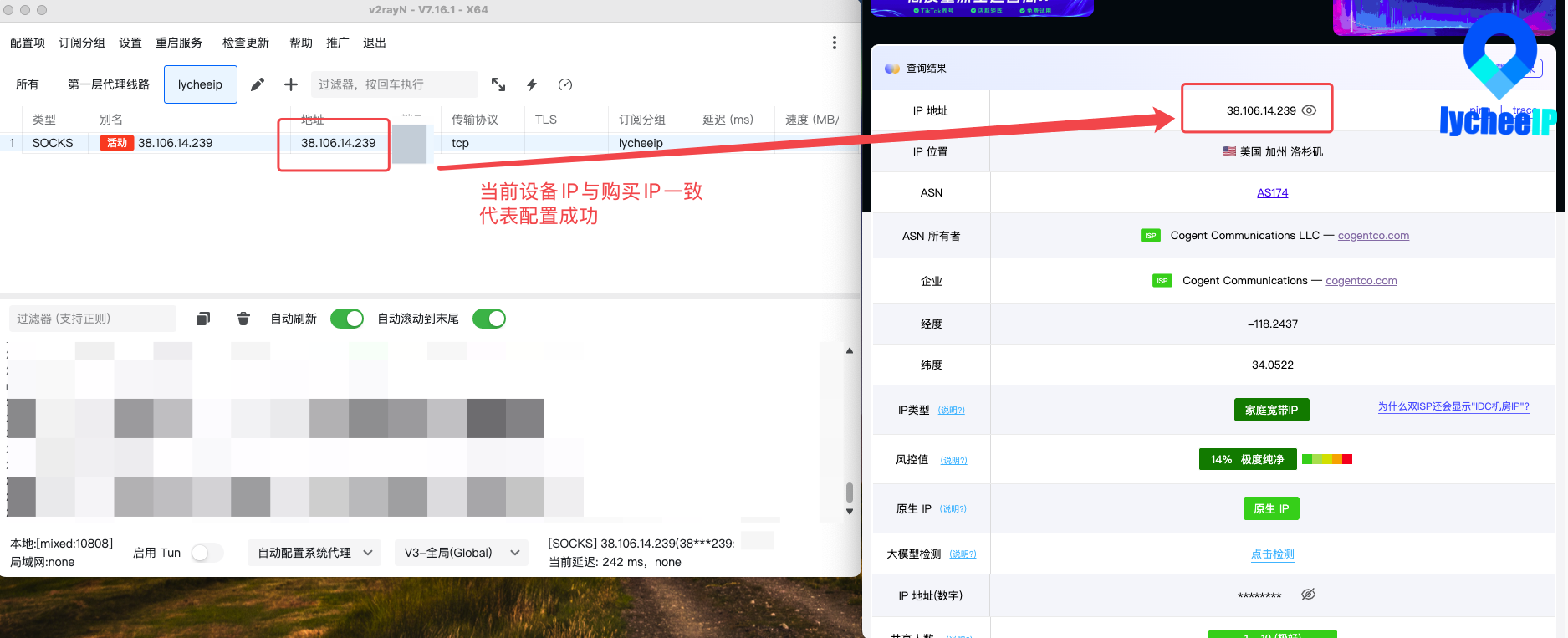Turn off the 自动刷新 toggle
The width and height of the screenshot is (1568, 638).
[x=347, y=319]
